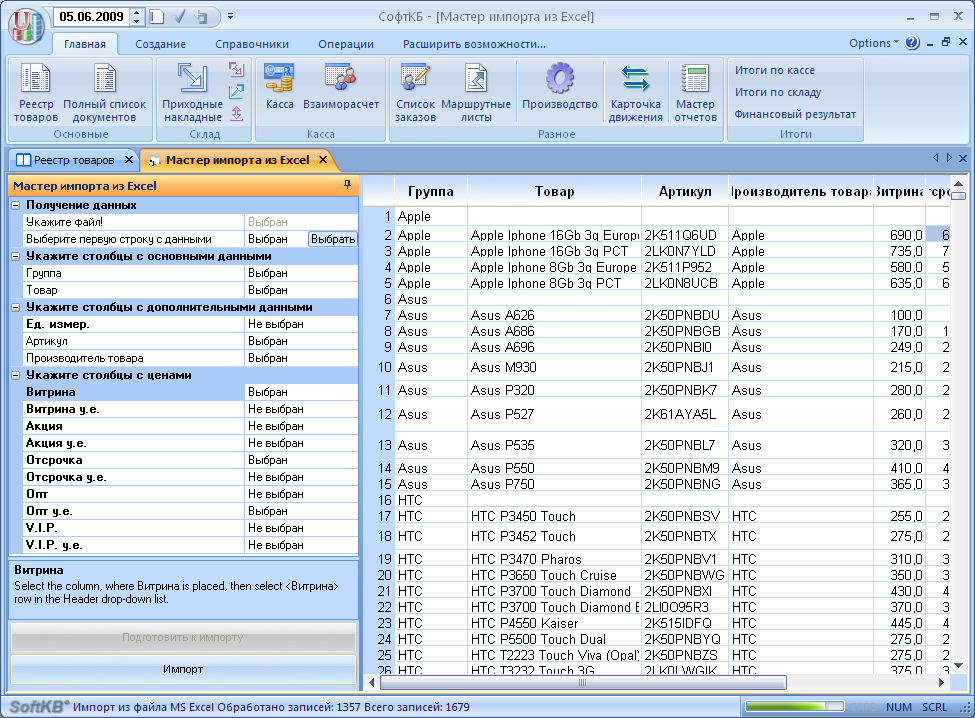The image size is (975, 718).
Task: Click the grid's vertical scroll-down arrow
Action: click(x=958, y=666)
